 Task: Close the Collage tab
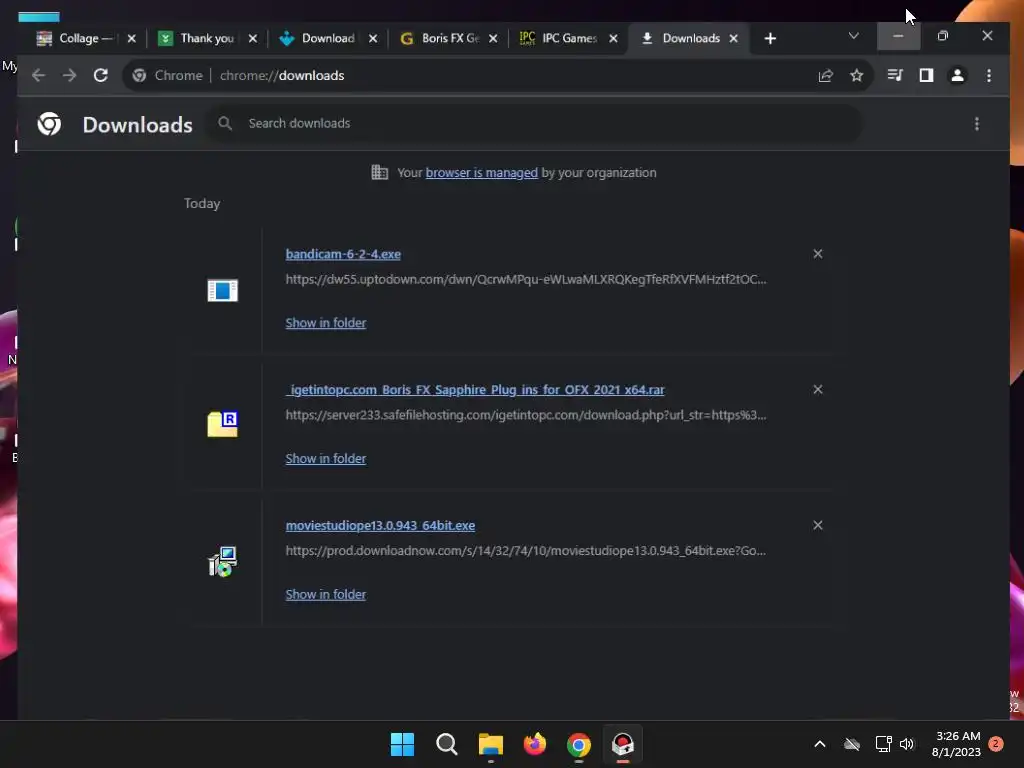[x=131, y=39]
